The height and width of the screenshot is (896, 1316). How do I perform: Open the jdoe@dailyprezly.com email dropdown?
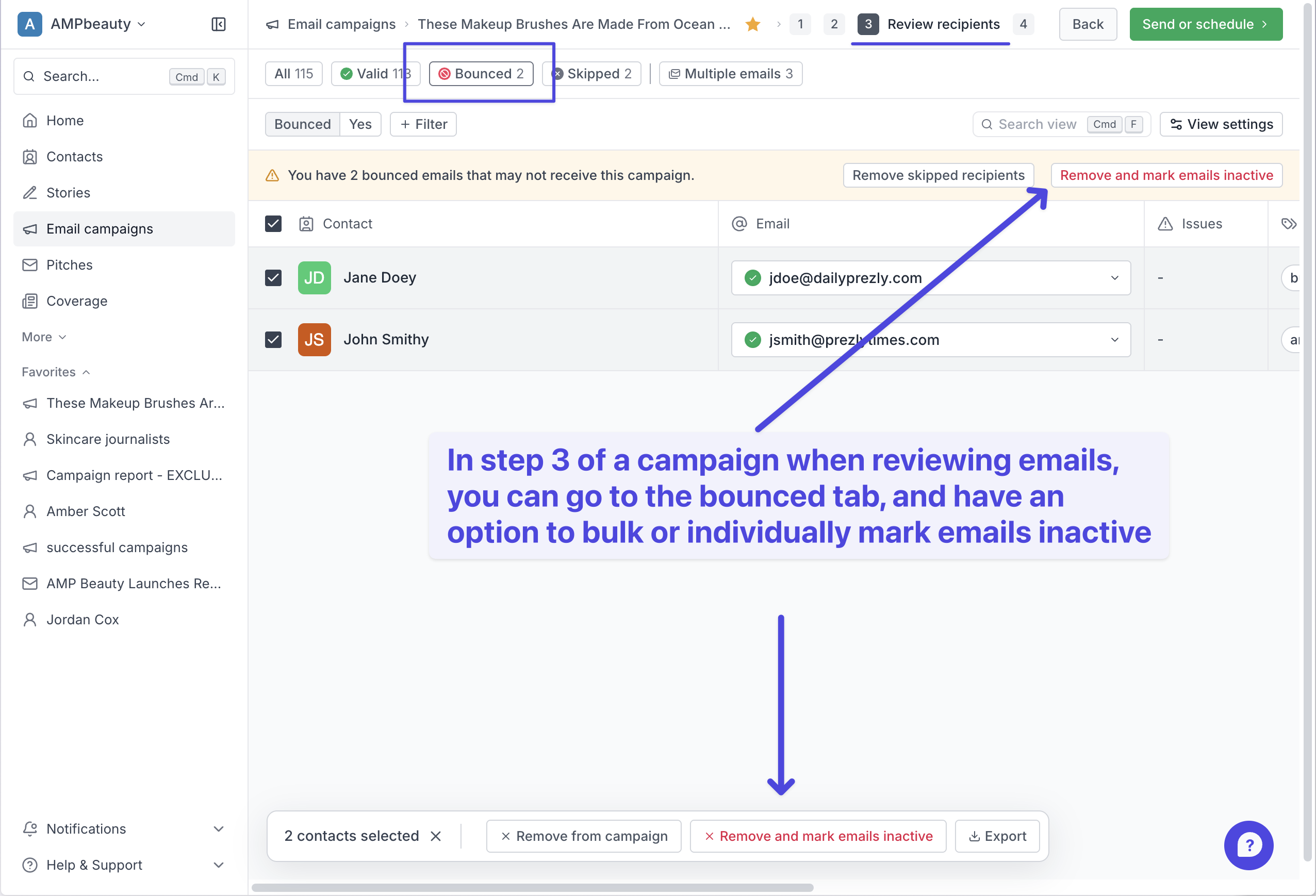[x=1114, y=278]
